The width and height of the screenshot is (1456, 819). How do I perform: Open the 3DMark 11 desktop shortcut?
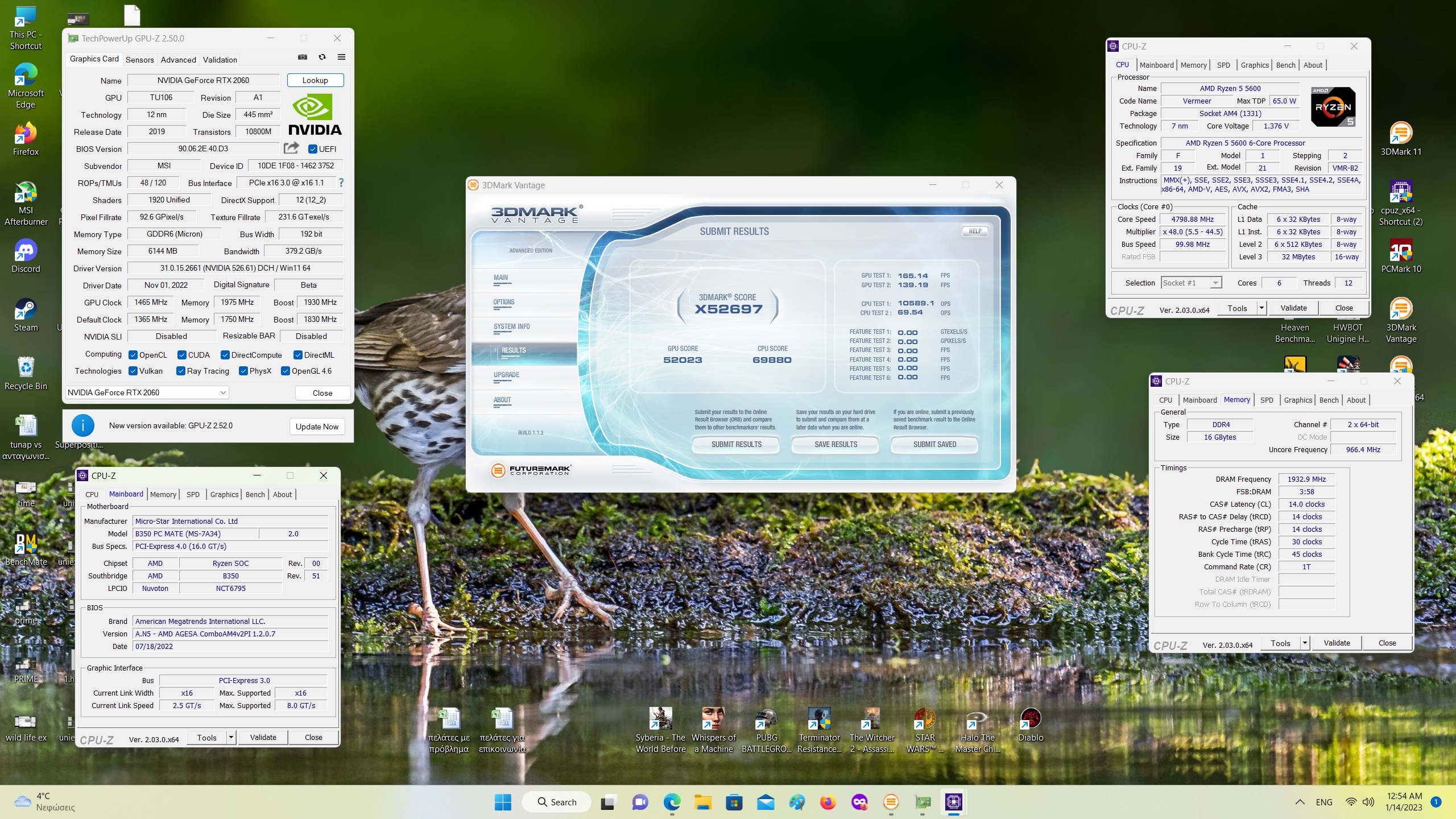tap(1400, 139)
